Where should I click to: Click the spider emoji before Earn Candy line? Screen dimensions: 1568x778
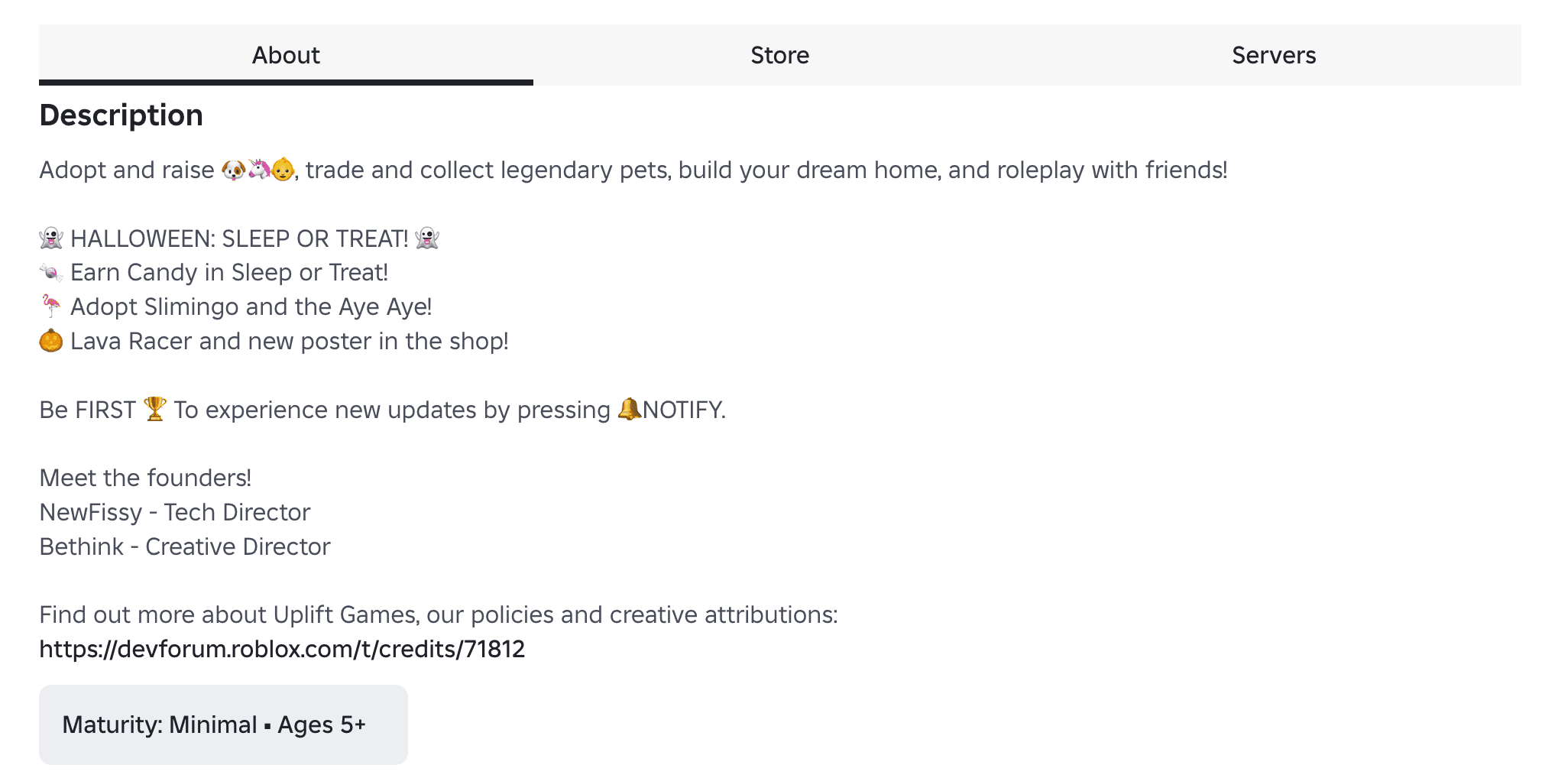50,271
